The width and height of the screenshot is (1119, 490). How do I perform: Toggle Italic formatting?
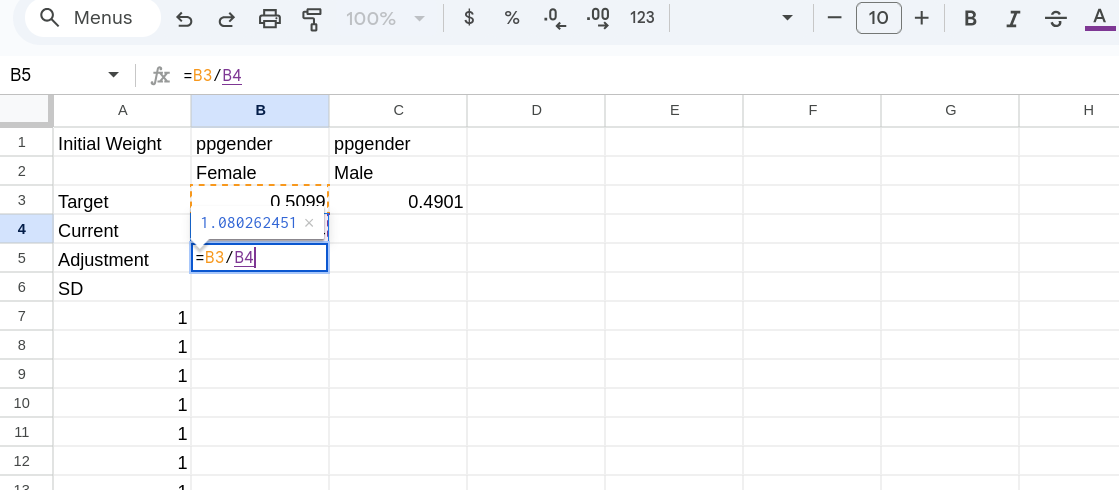pyautogui.click(x=1013, y=18)
